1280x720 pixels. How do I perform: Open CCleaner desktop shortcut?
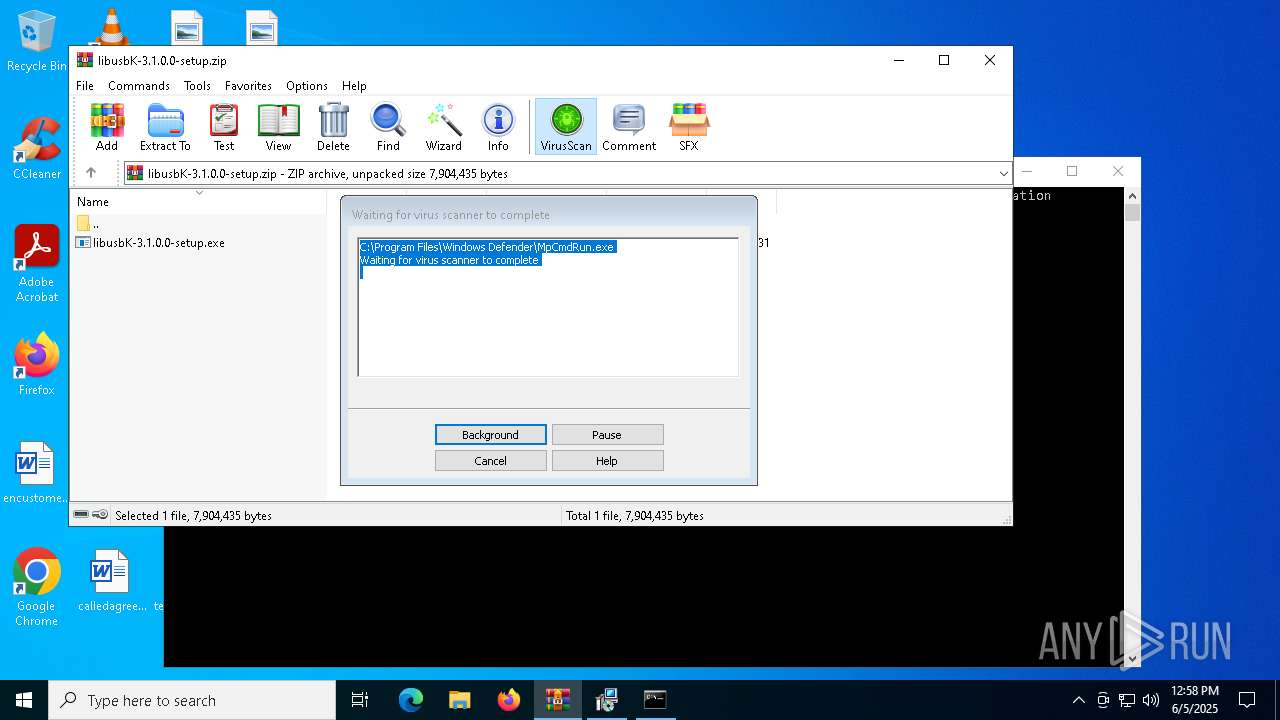[x=37, y=149]
